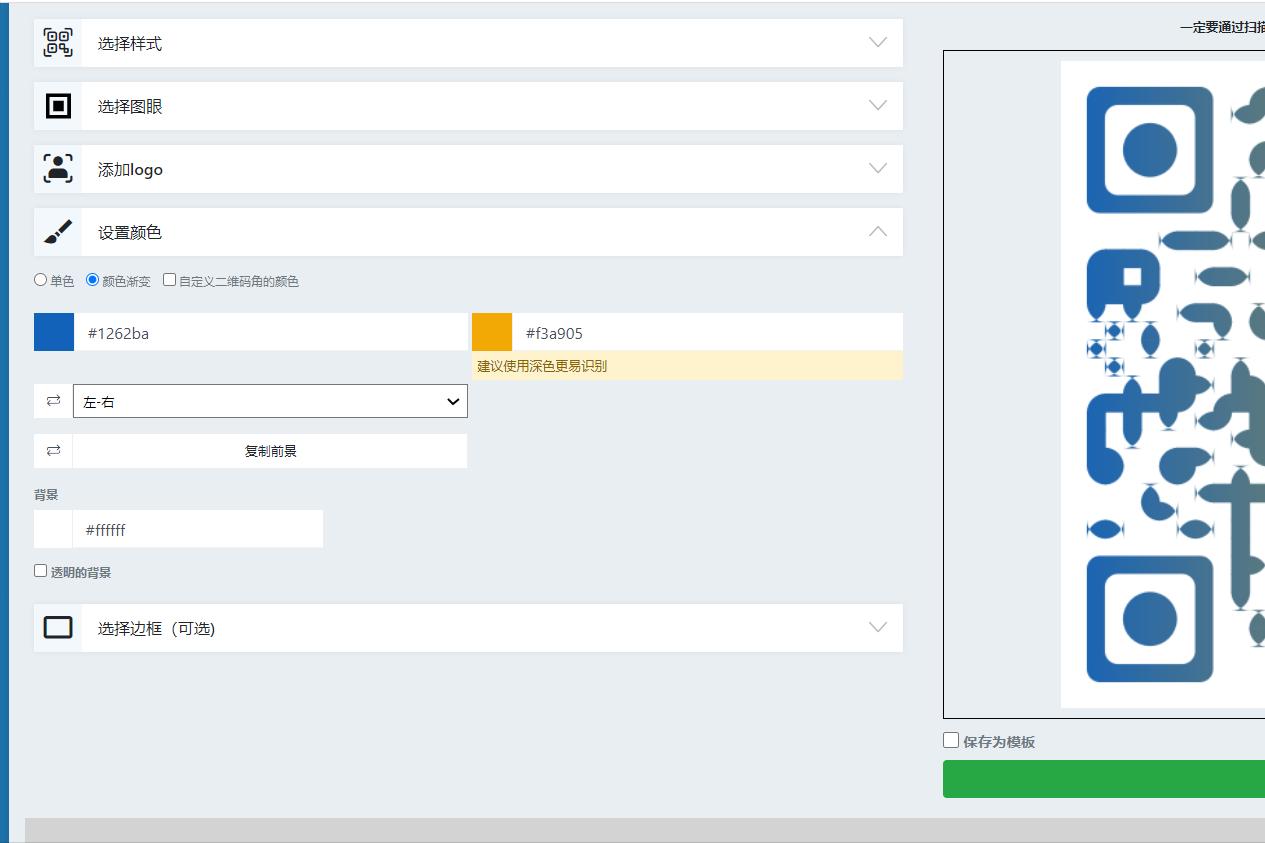The width and height of the screenshot is (1265, 843).
Task: Click the #1262ba hex input field
Action: [x=270, y=332]
